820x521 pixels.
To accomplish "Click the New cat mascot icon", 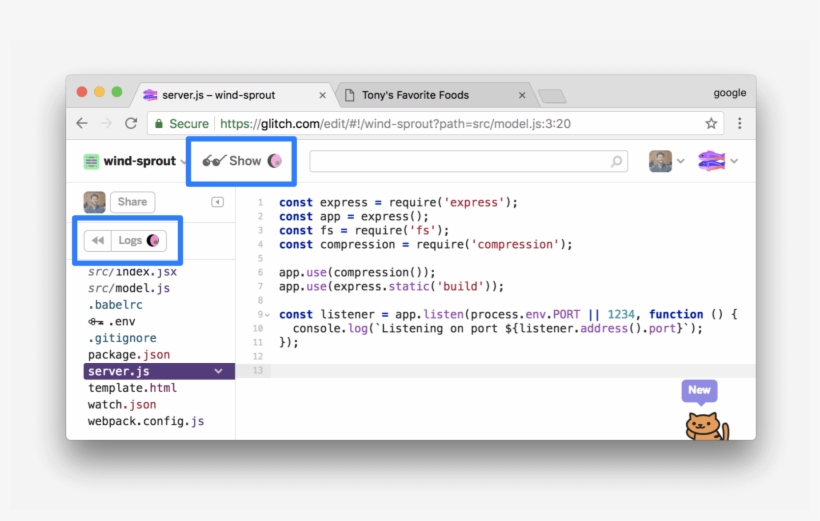I will coord(704,424).
